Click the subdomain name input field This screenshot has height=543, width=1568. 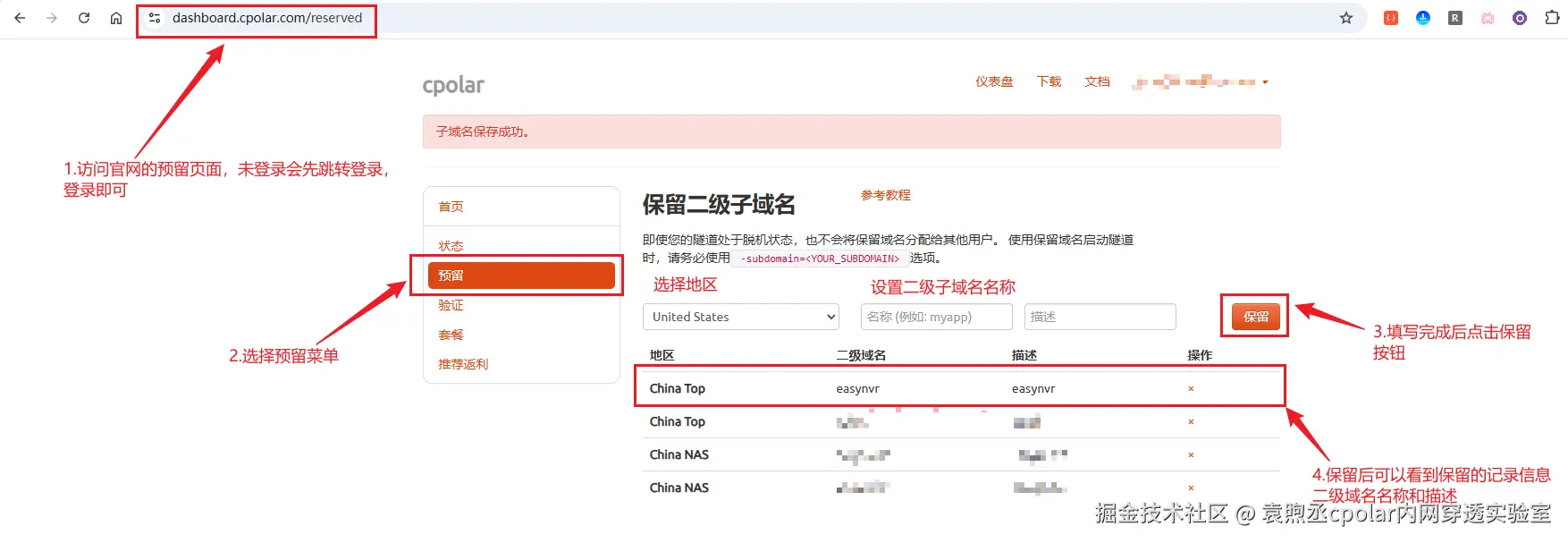(x=937, y=317)
